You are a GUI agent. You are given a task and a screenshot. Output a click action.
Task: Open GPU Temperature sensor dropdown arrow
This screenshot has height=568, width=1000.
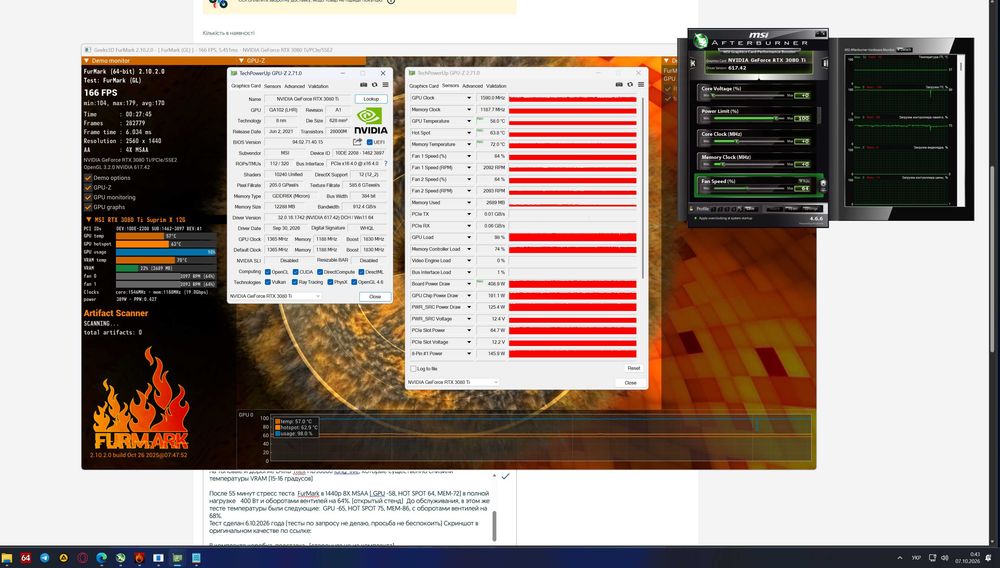(469, 121)
